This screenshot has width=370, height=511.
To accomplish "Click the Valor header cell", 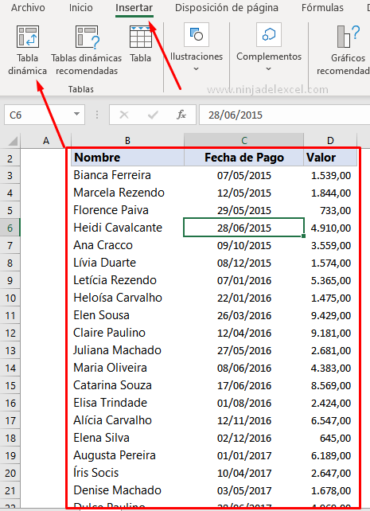I will [330, 157].
